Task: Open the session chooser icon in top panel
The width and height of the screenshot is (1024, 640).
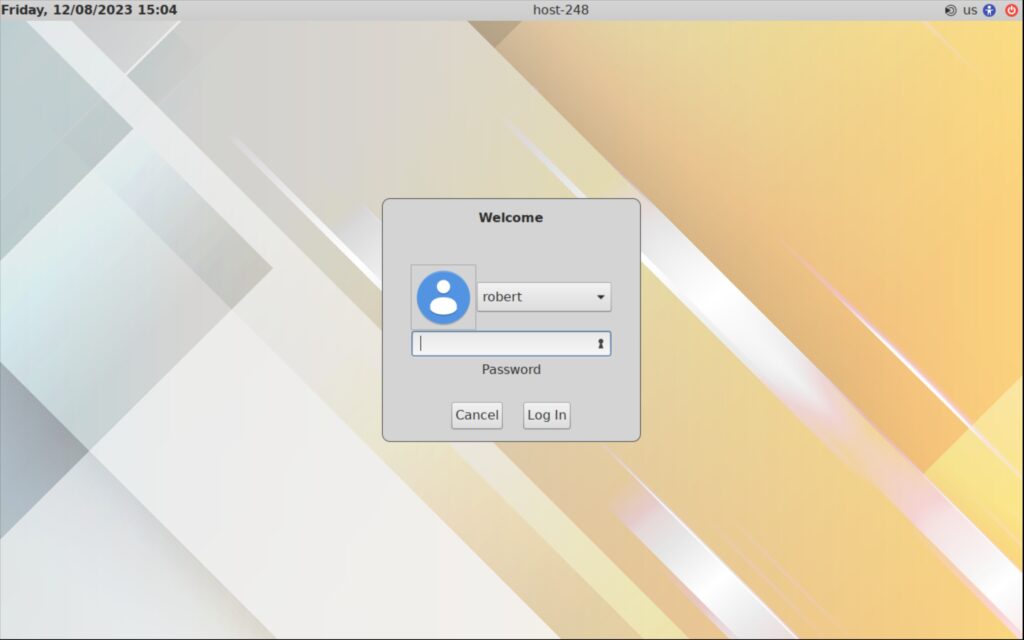Action: pyautogui.click(x=950, y=10)
